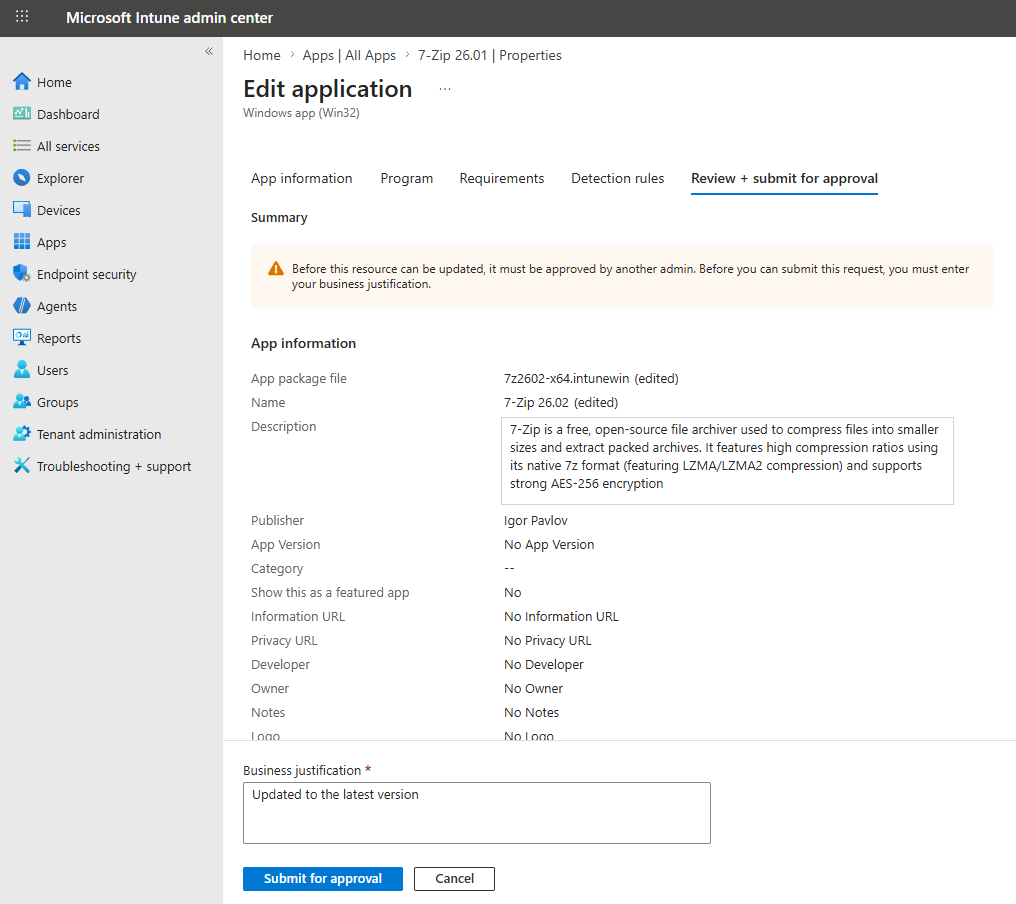Viewport: 1016px width, 904px height.
Task: Switch to the Program tab
Action: (406, 178)
